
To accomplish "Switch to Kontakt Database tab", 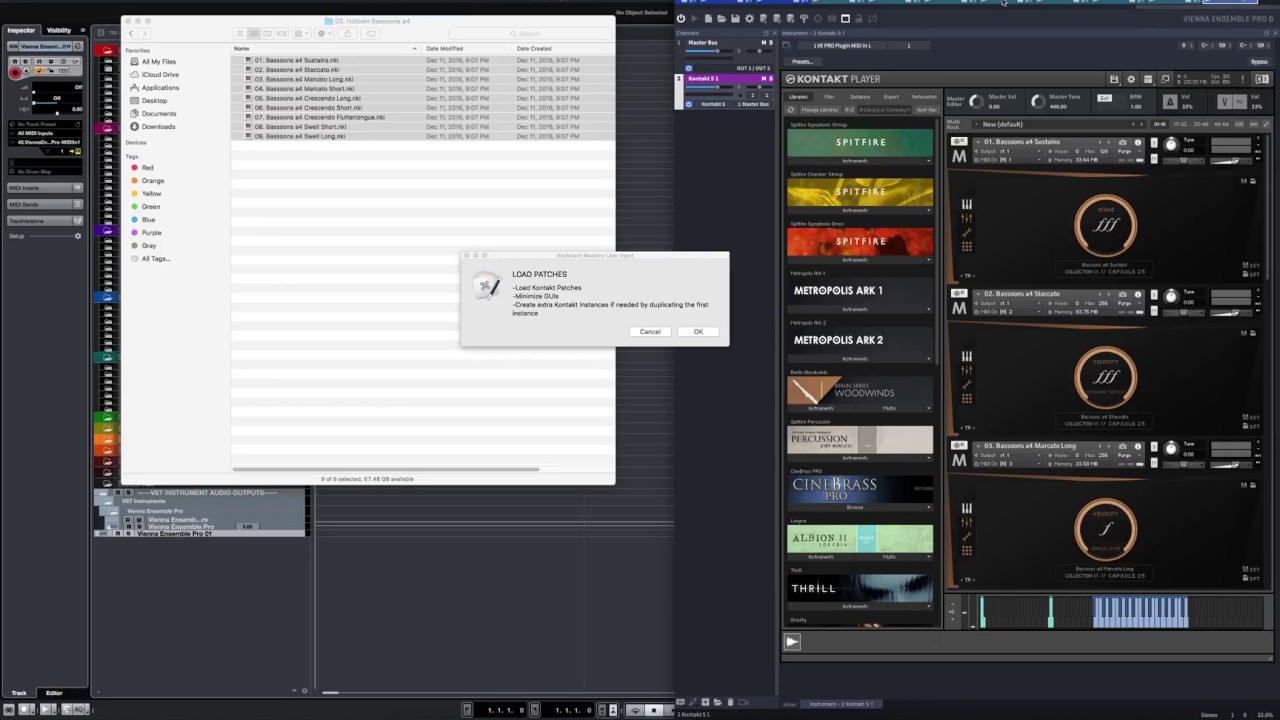I will click(x=860, y=97).
